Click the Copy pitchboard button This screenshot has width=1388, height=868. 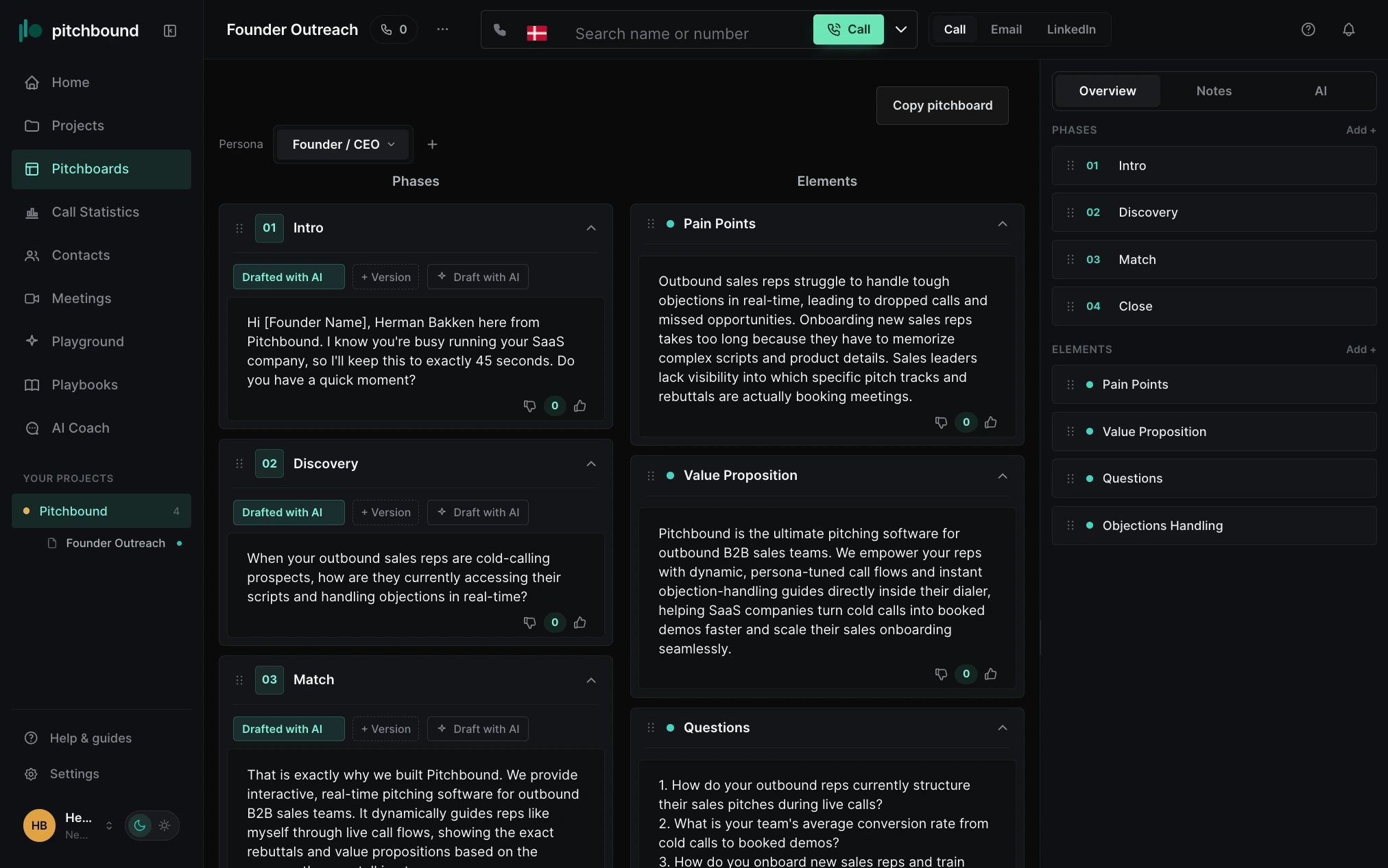point(942,106)
